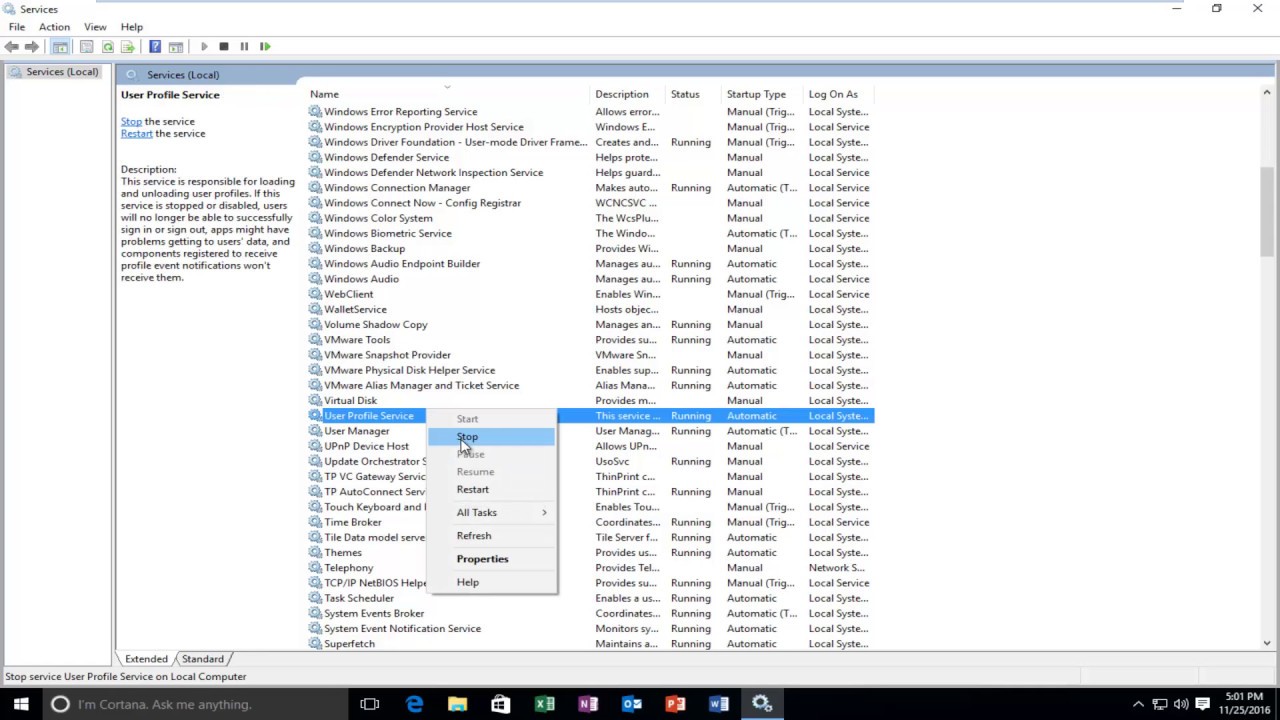Click the Export List toolbar icon
The height and width of the screenshot is (720, 1280).
(128, 47)
